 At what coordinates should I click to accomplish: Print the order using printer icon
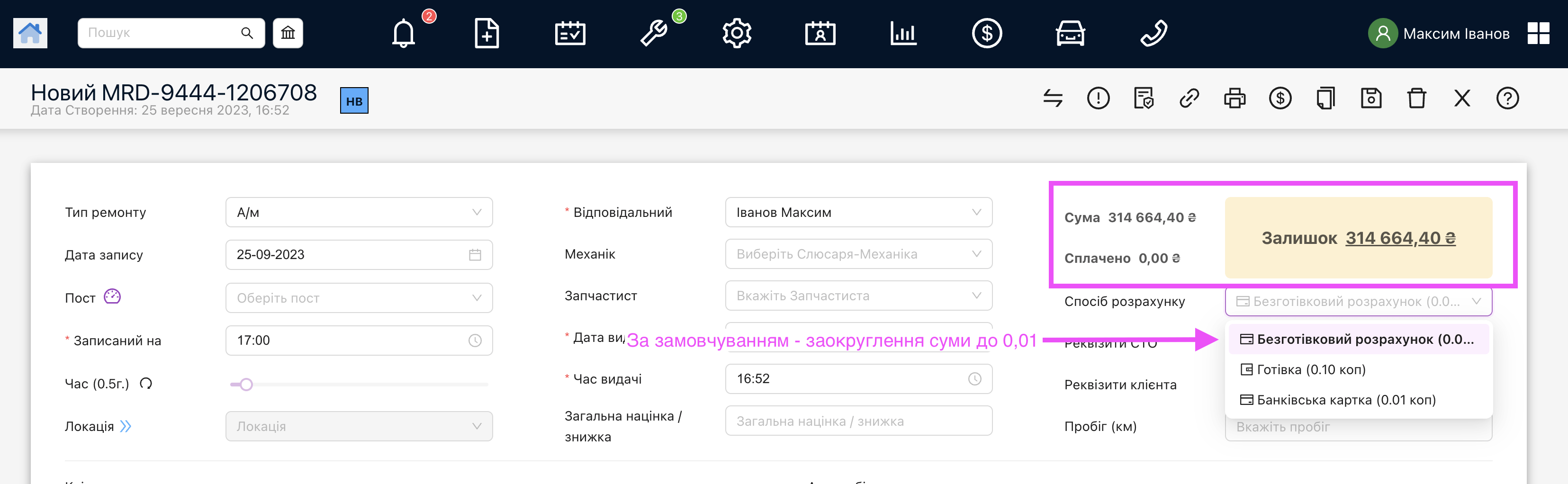point(1235,98)
